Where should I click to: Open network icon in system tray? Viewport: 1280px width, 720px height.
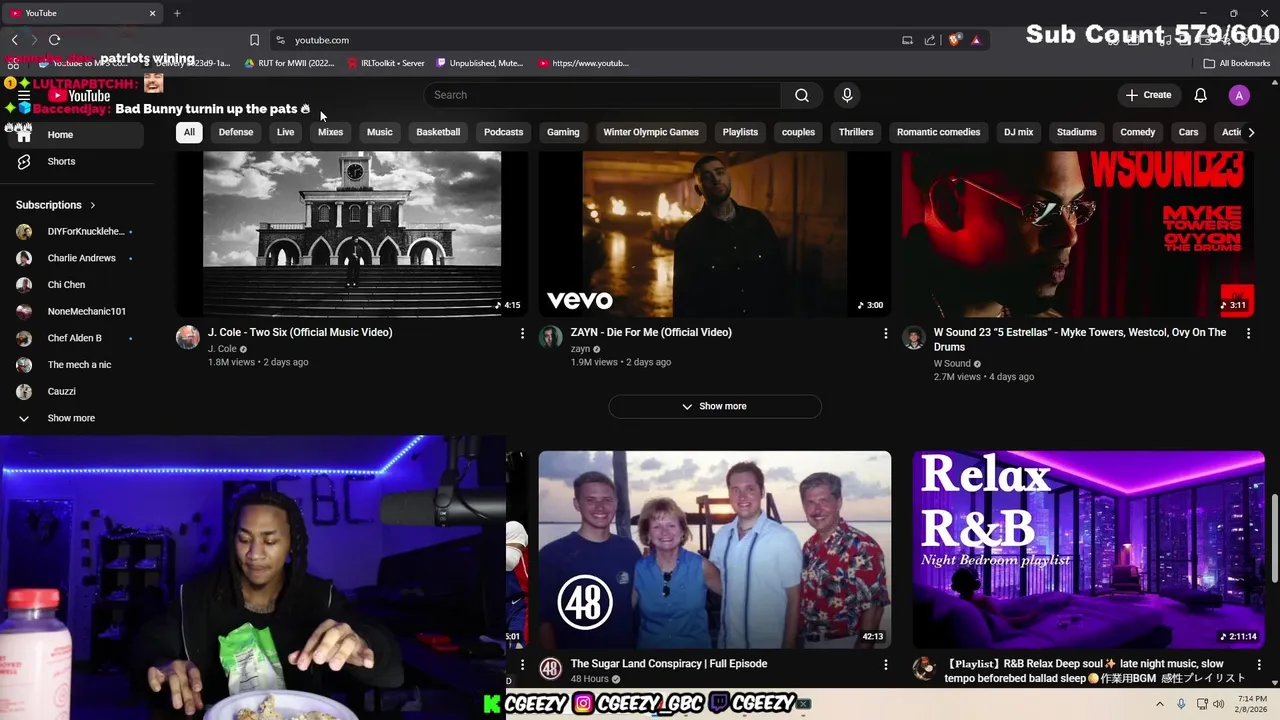click(1201, 704)
